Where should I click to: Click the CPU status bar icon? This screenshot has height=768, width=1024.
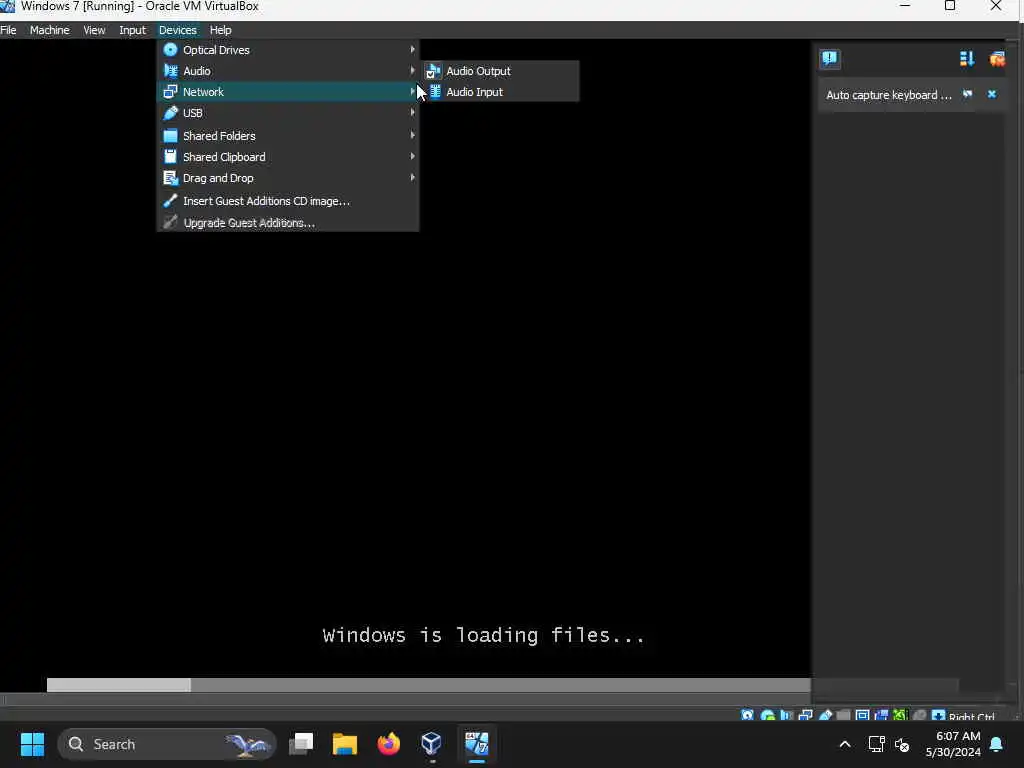[900, 715]
